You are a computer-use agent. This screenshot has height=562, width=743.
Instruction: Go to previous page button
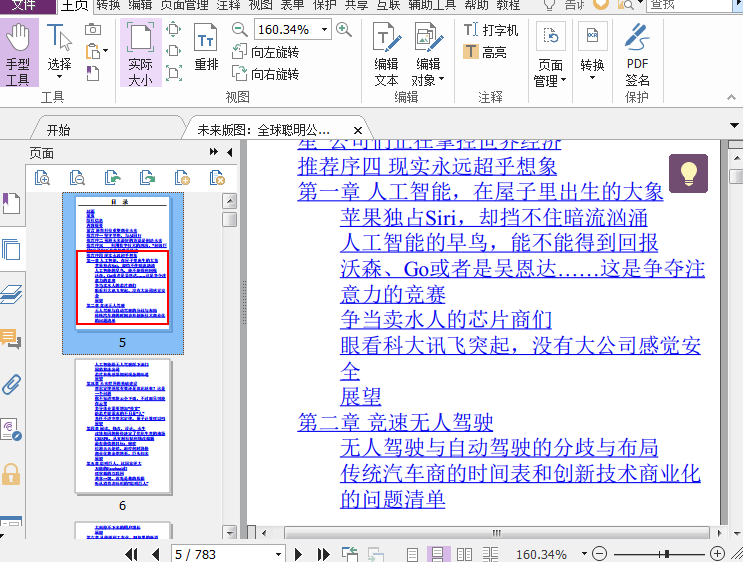tap(156, 553)
